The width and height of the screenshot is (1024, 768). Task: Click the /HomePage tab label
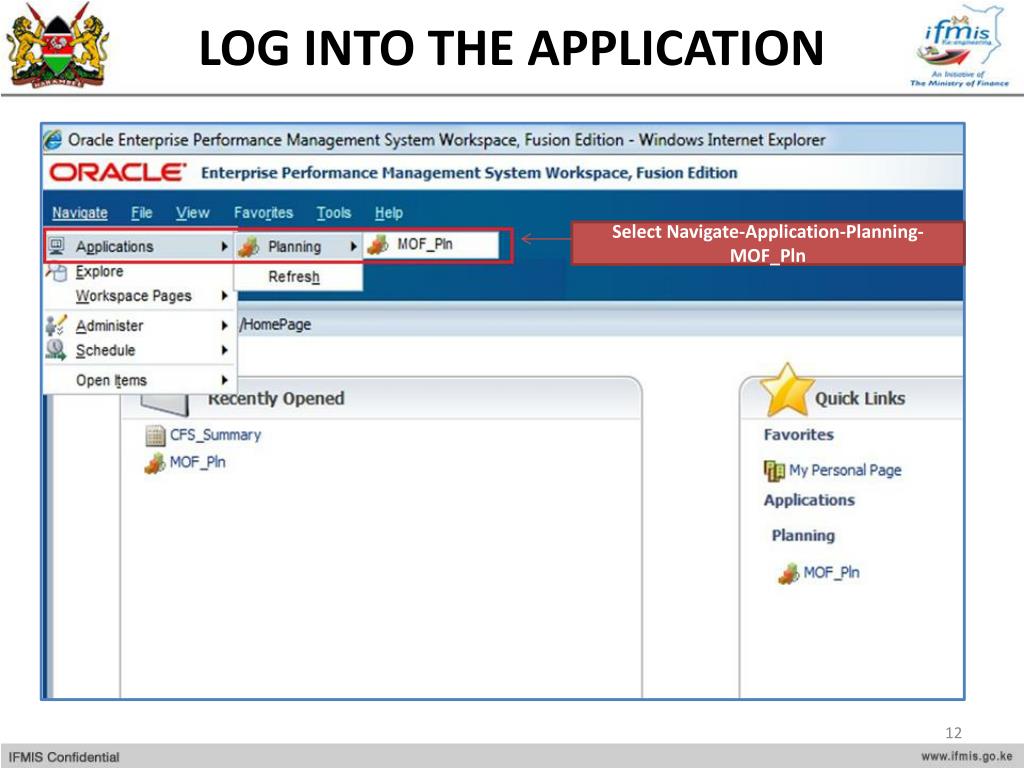click(274, 325)
